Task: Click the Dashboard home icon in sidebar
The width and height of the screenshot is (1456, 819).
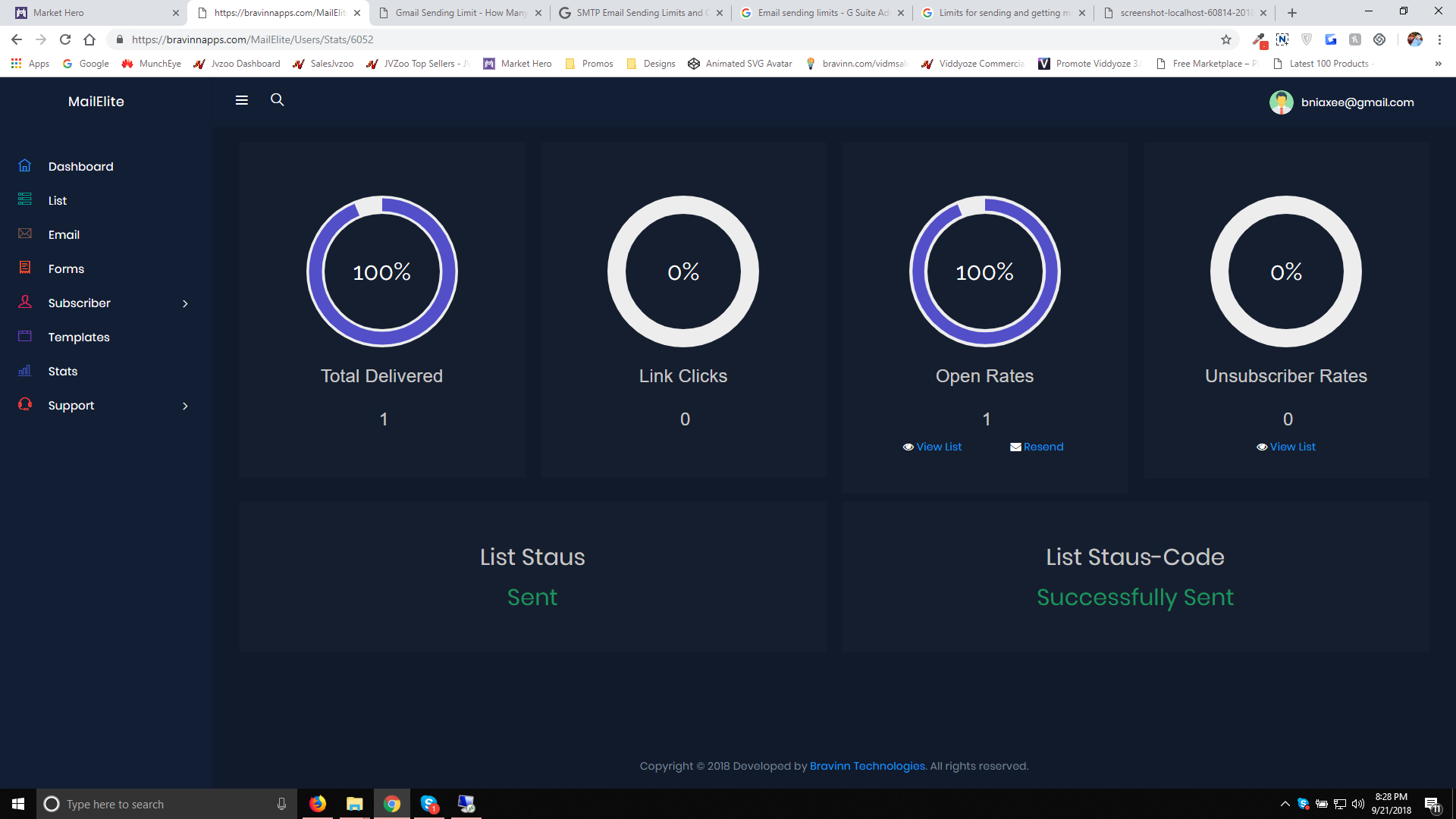Action: click(25, 165)
